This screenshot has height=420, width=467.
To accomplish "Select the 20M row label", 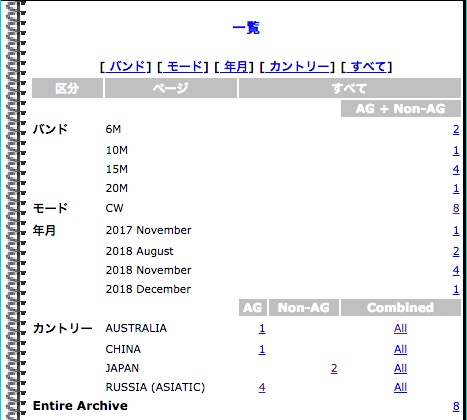I will tap(117, 188).
